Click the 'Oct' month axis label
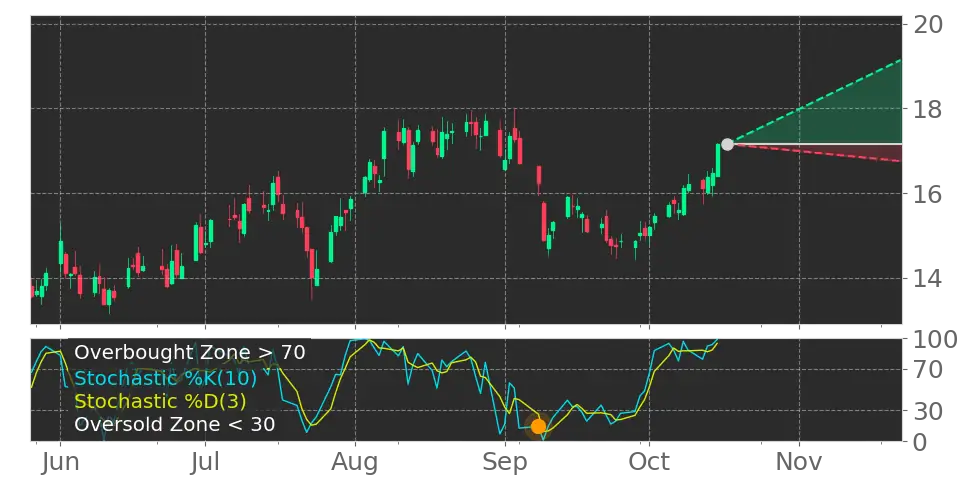This screenshot has width=972, height=486. [649, 462]
